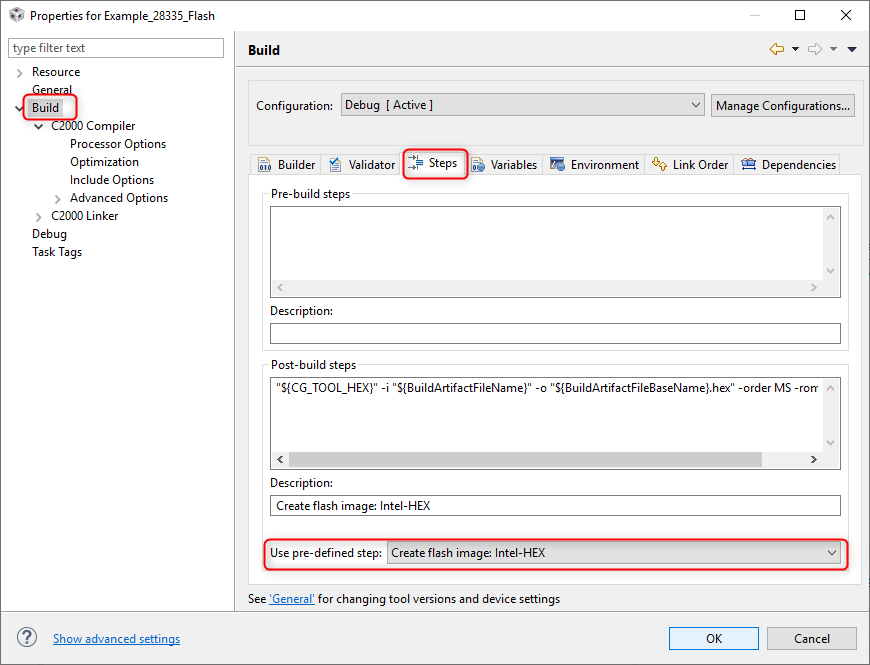This screenshot has width=870, height=665.
Task: Expand the Advanced Options node
Action: click(x=58, y=199)
